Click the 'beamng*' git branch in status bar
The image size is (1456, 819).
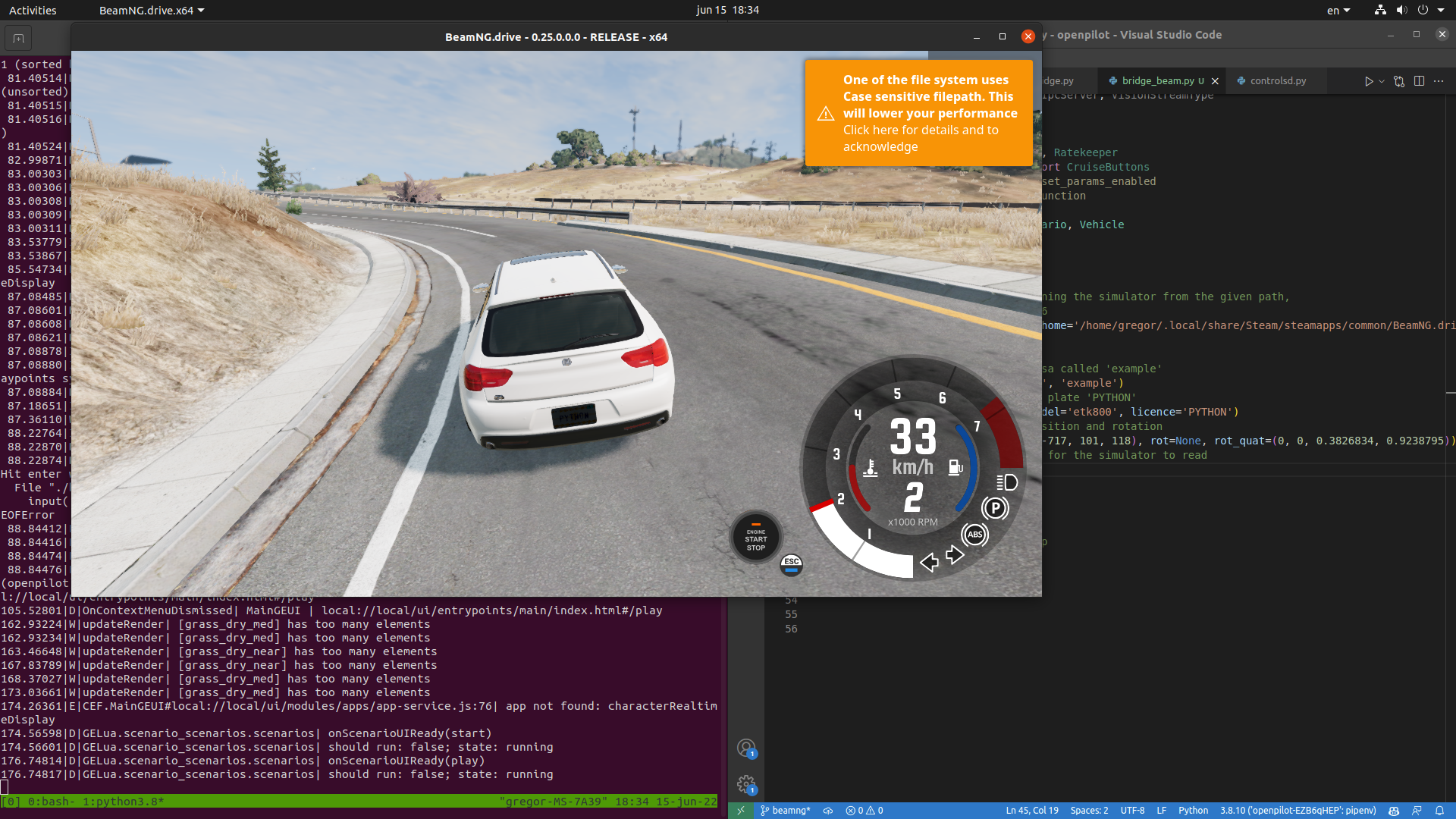click(786, 811)
